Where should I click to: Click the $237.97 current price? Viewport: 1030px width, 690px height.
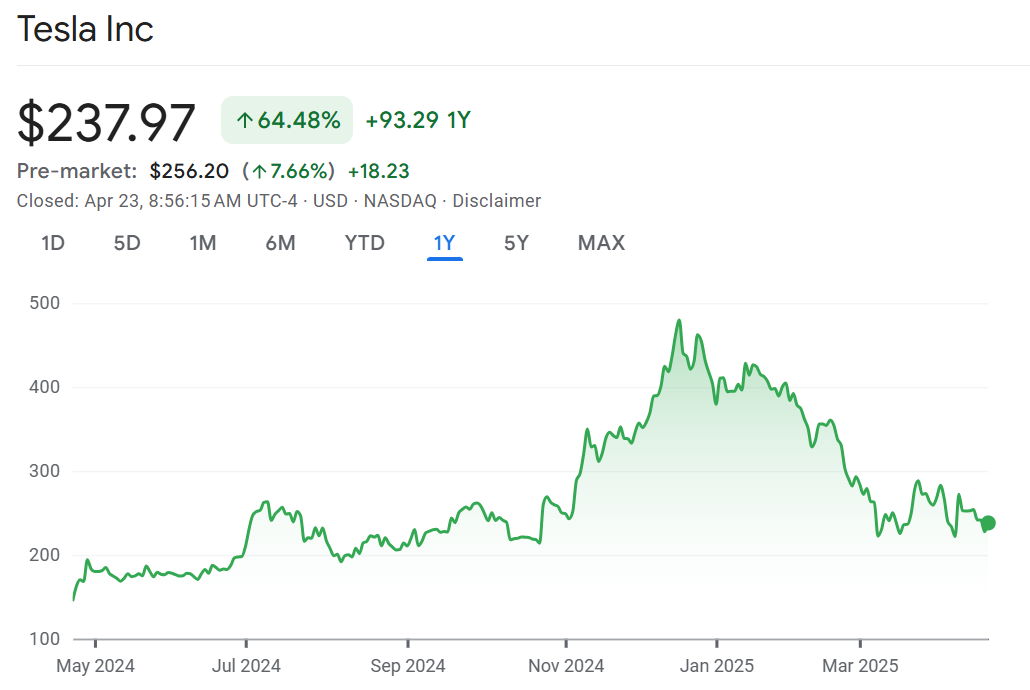[x=107, y=122]
